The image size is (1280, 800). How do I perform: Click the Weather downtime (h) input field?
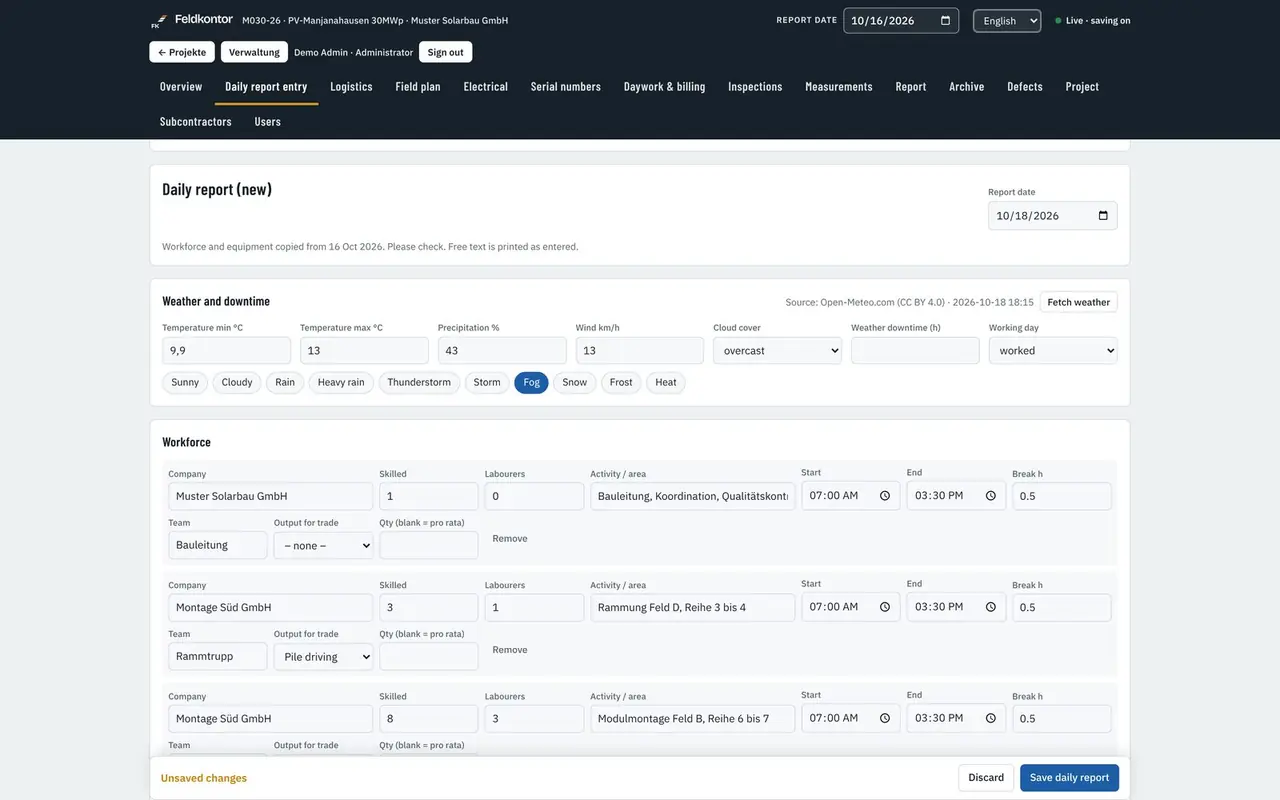tap(915, 351)
